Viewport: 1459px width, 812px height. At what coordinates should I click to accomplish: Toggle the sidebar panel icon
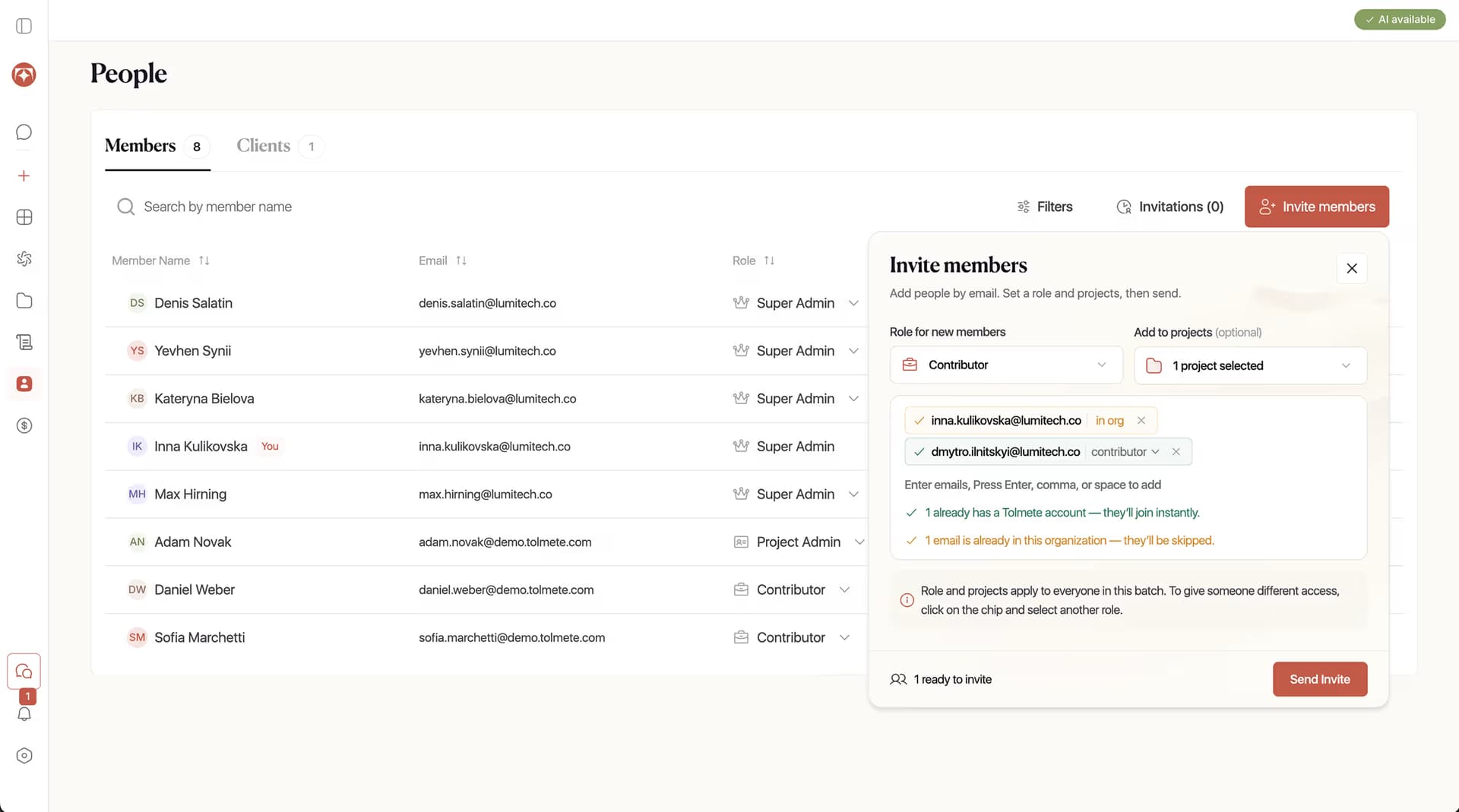(24, 26)
